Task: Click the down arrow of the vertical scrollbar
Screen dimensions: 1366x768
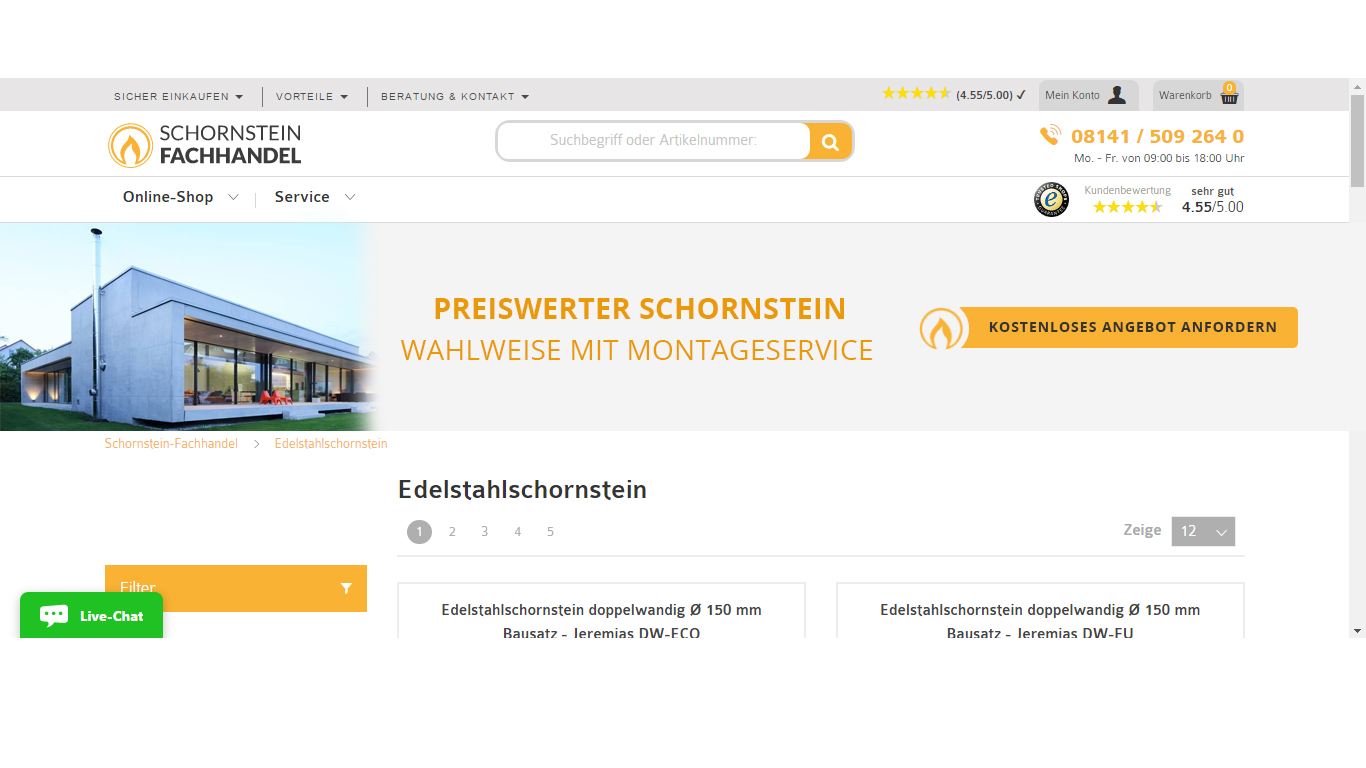Action: [1357, 631]
